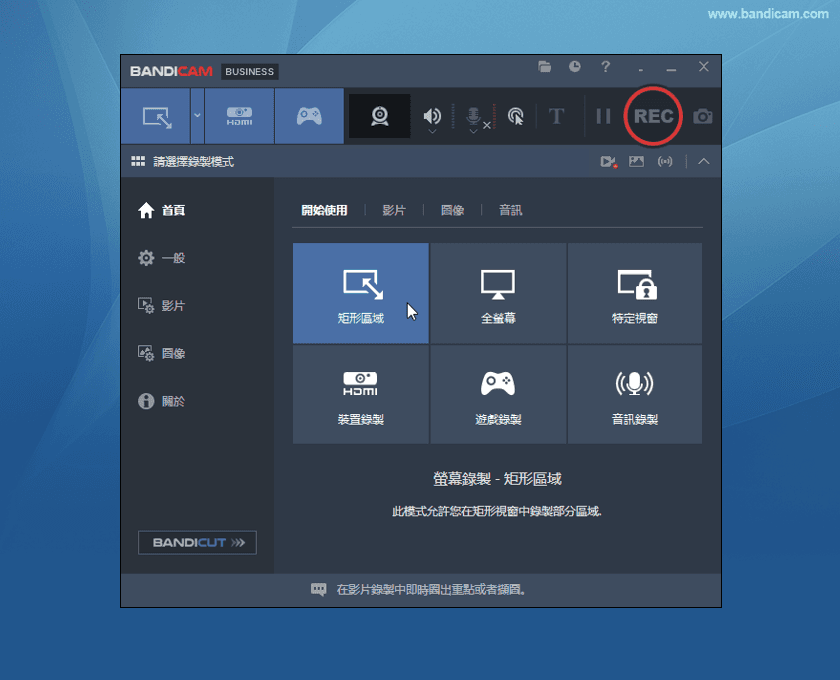This screenshot has height=680, width=840.
Task: Select 開始使用 tab
Action: point(324,210)
